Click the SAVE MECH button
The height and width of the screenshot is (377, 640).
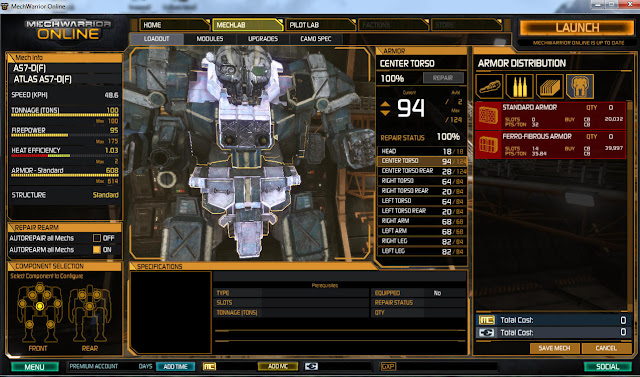554,348
